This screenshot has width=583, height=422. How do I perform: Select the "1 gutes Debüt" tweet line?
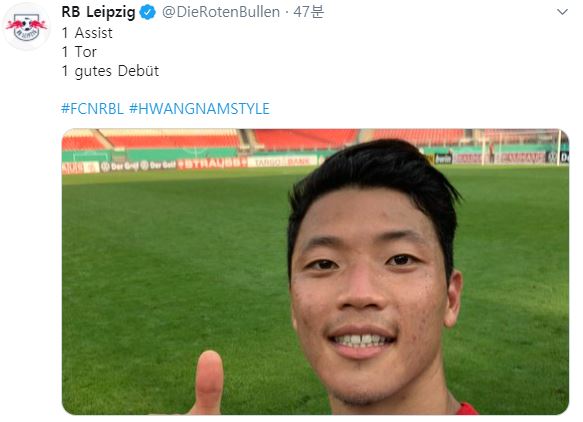pos(110,71)
